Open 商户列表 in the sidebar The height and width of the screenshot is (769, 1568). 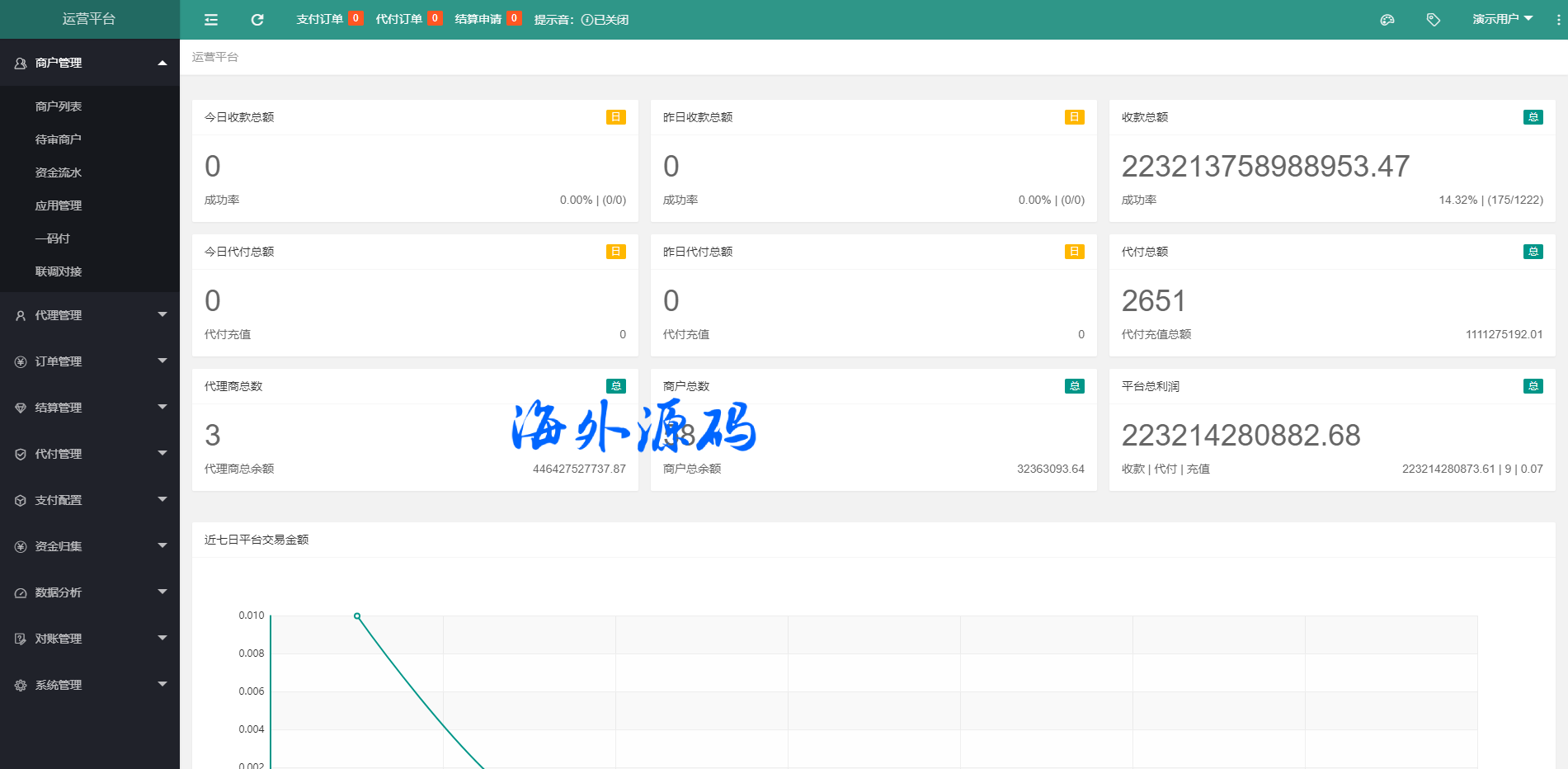pos(59,106)
